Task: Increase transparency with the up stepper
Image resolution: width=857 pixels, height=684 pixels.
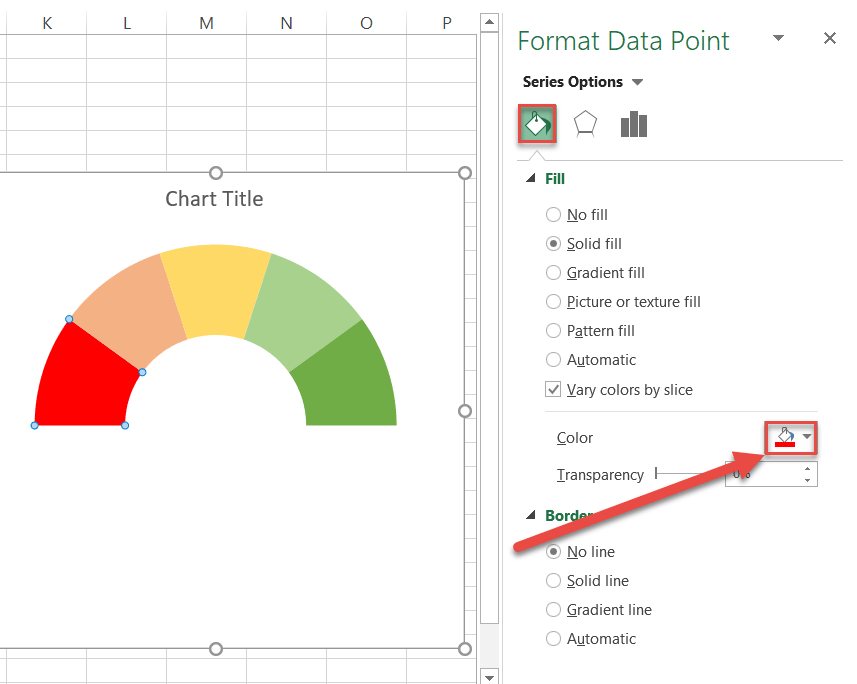Action: 807,468
